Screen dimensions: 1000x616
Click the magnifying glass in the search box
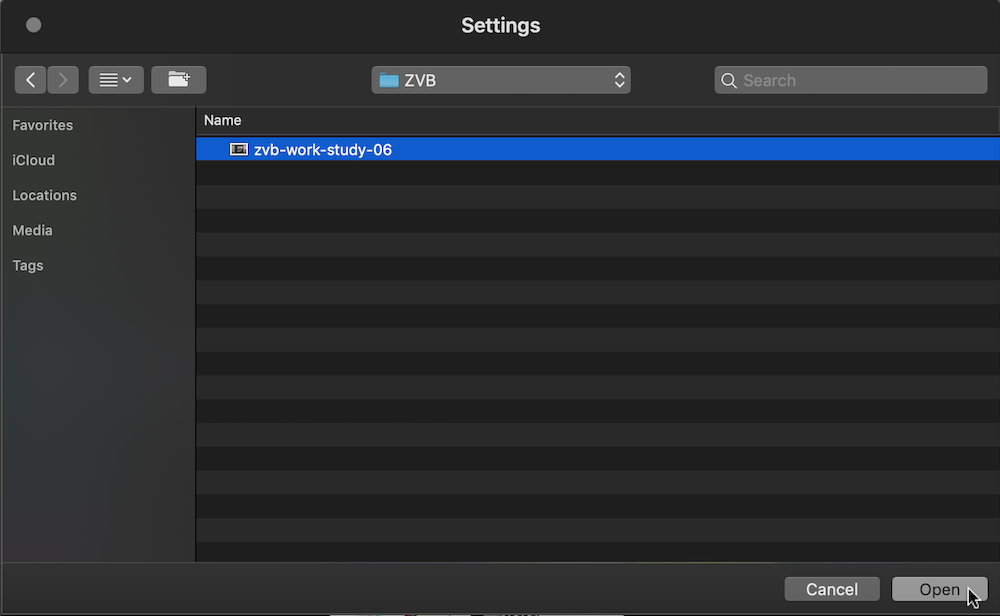click(x=729, y=80)
